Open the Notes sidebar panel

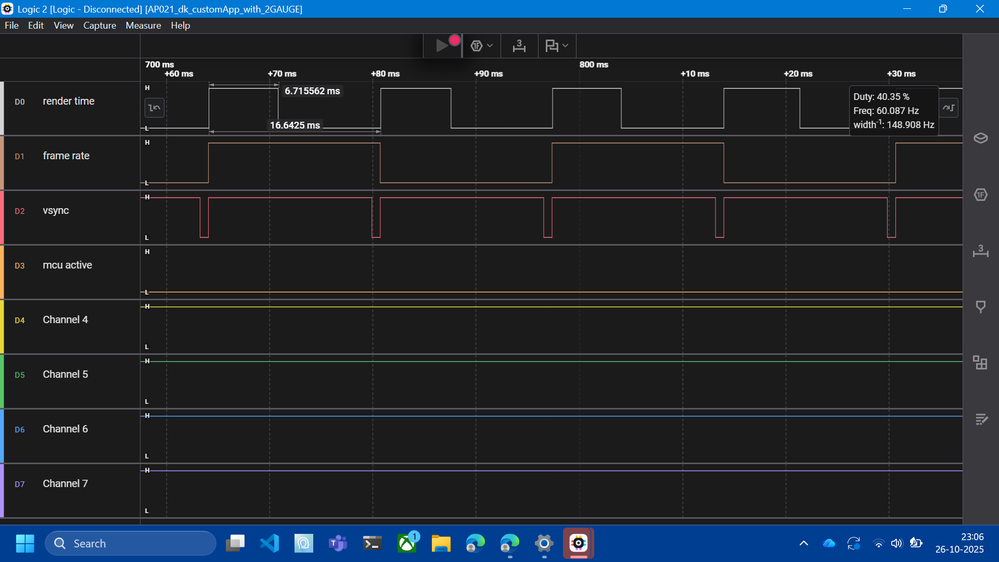(981, 419)
